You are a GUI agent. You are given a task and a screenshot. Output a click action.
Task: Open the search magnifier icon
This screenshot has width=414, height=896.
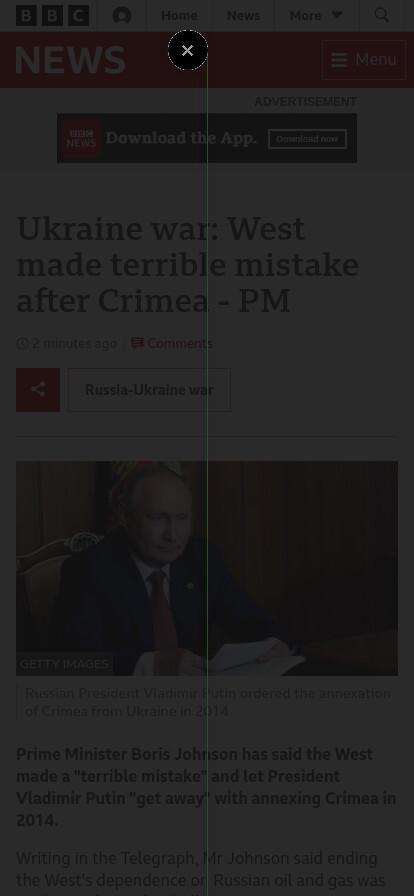(381, 15)
